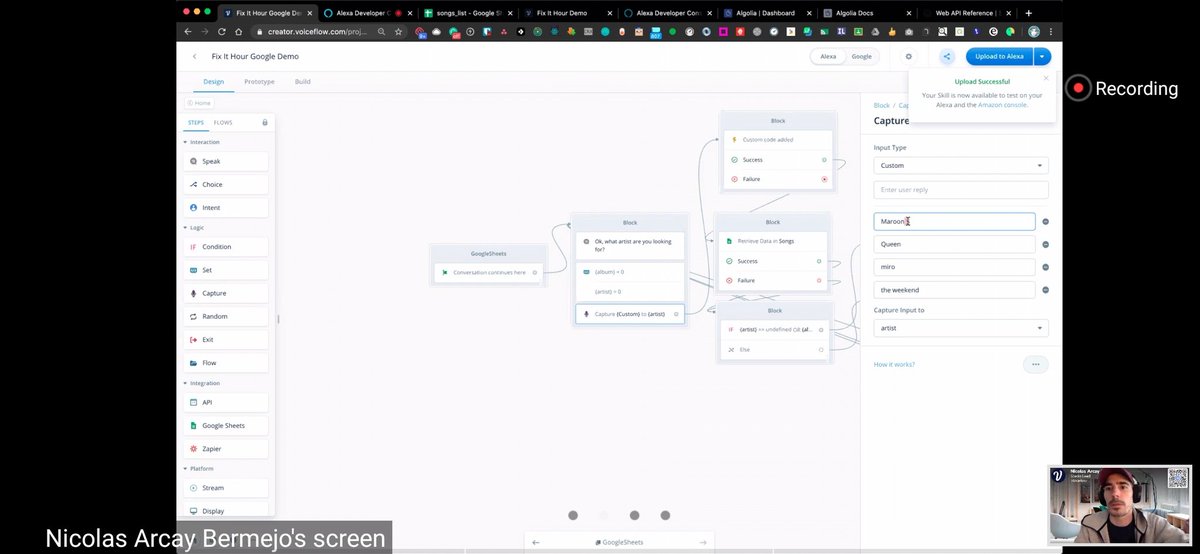This screenshot has width=1200, height=554.
Task: Collapse the Integration section
Action: click(x=204, y=383)
